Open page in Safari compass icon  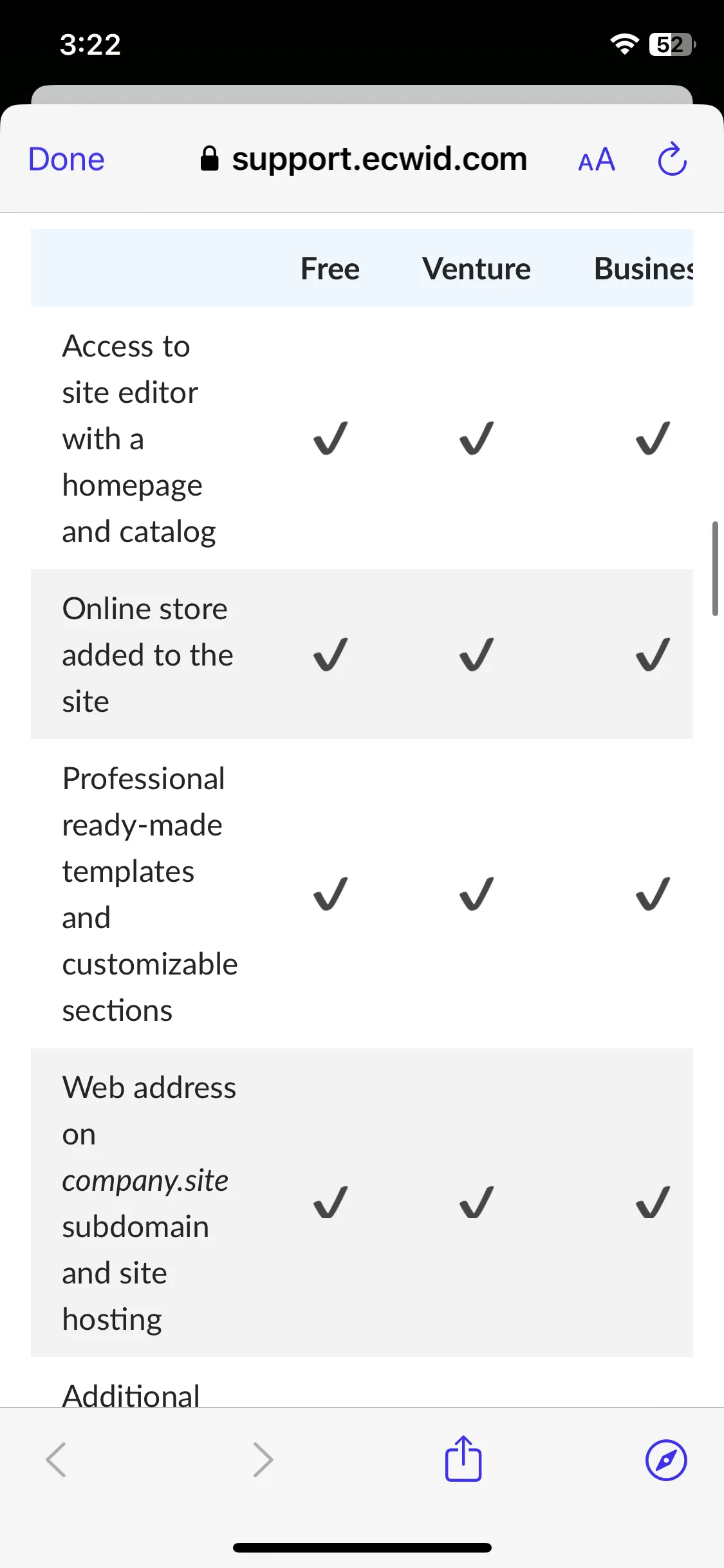(x=666, y=1460)
